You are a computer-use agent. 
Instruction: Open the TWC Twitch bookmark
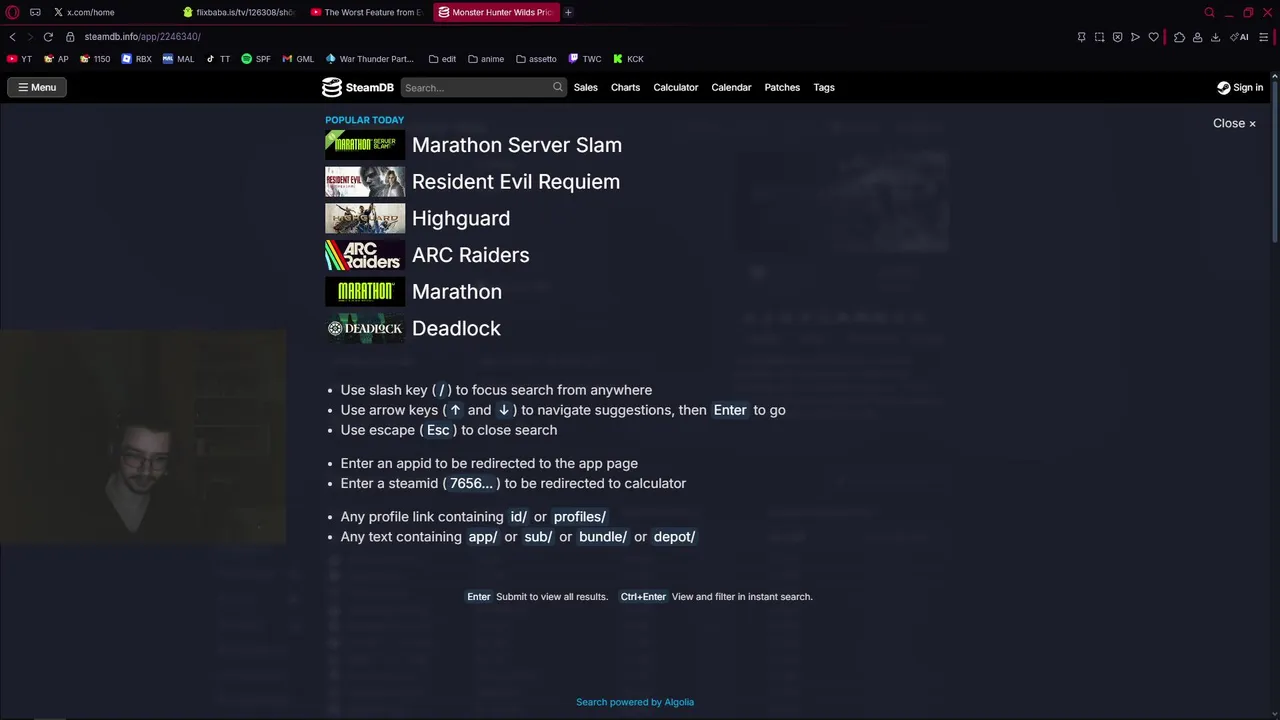[585, 59]
